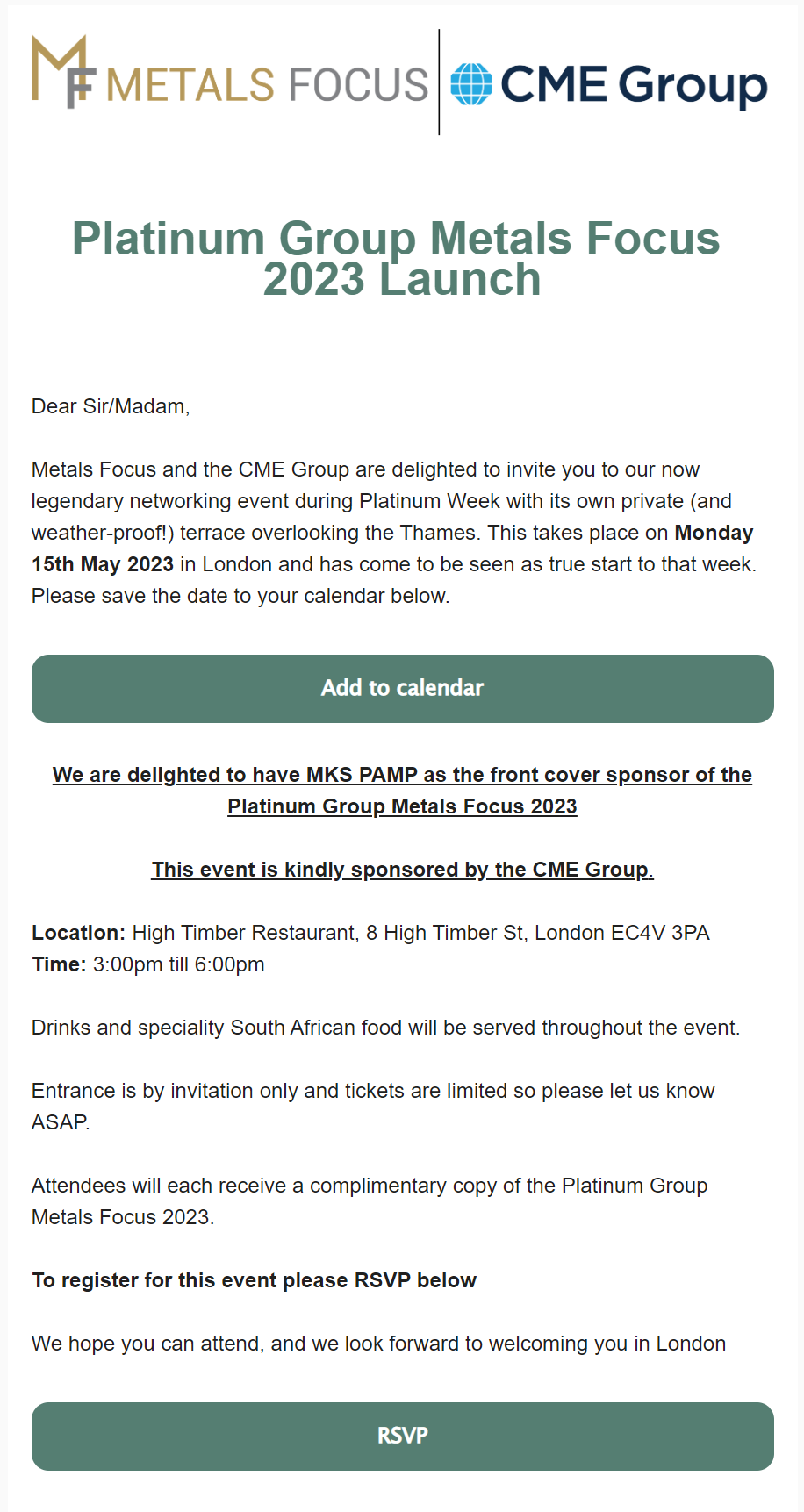Click the South African food sentence

tap(386, 1028)
